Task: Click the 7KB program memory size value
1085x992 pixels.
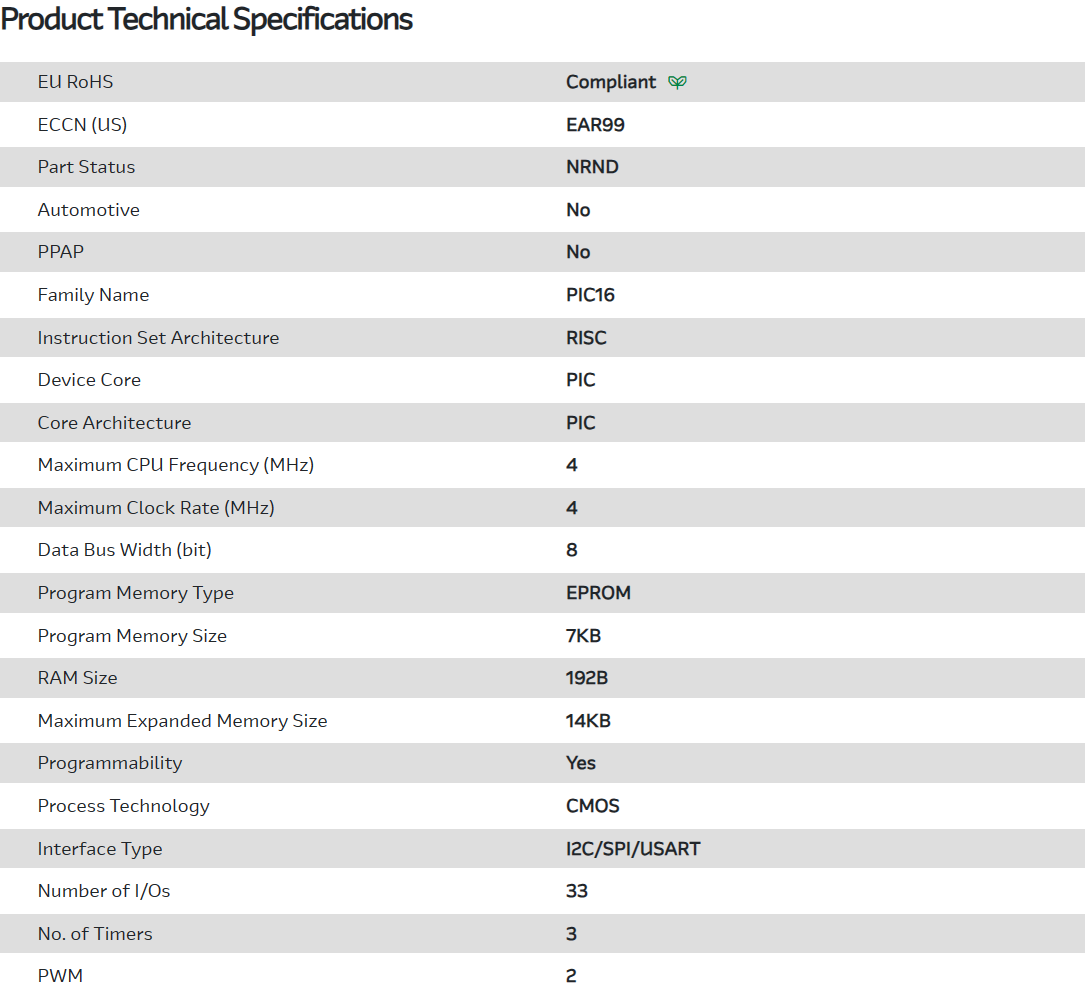Action: [583, 636]
